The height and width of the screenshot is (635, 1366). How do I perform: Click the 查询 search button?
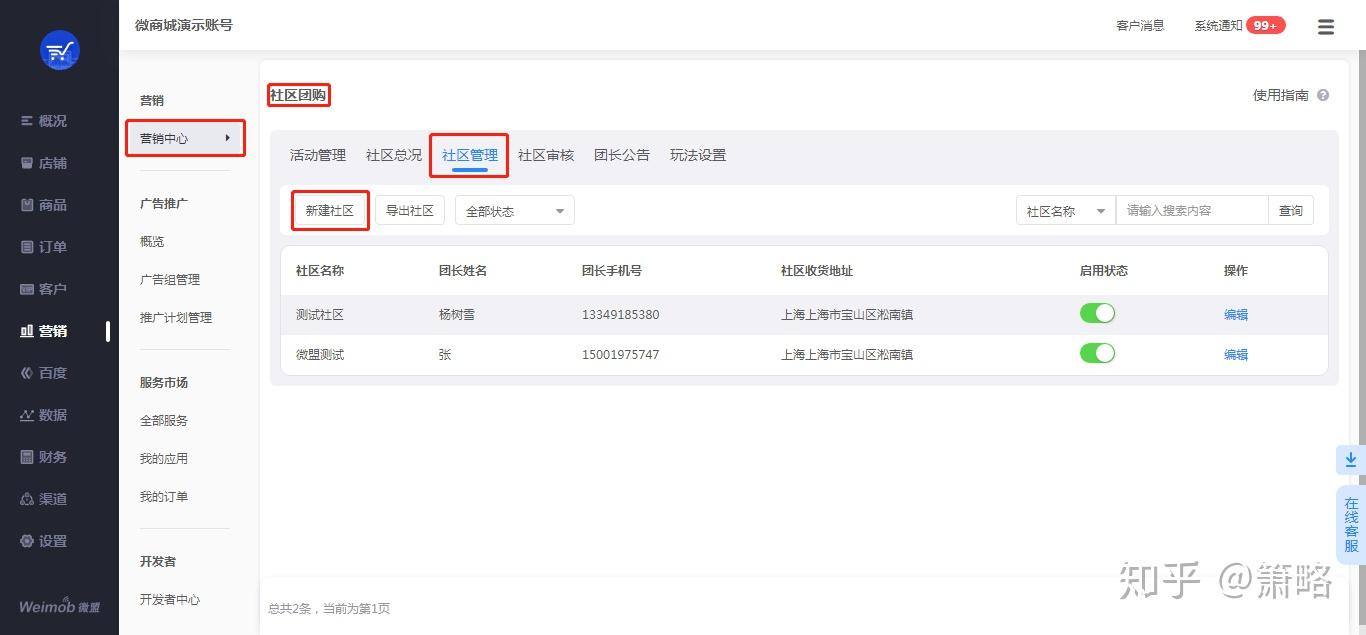(1291, 211)
